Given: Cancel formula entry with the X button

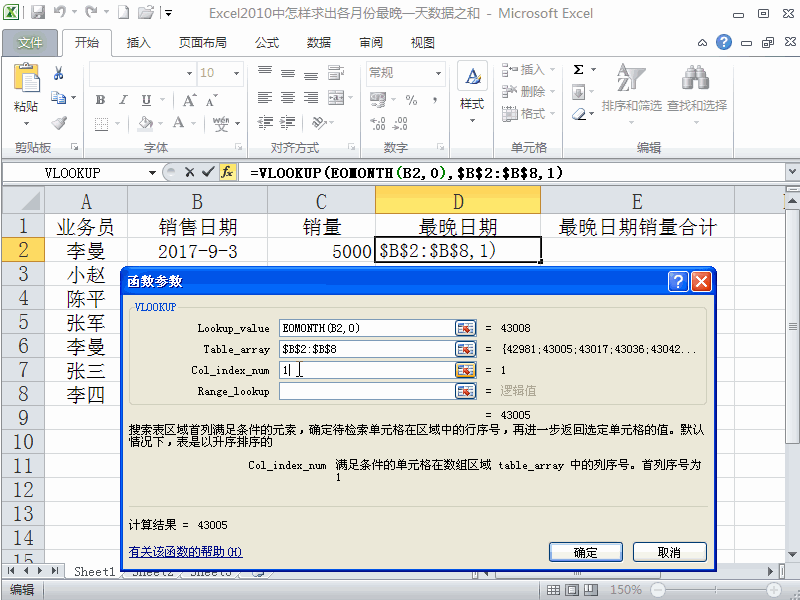Looking at the screenshot, I should 189,172.
